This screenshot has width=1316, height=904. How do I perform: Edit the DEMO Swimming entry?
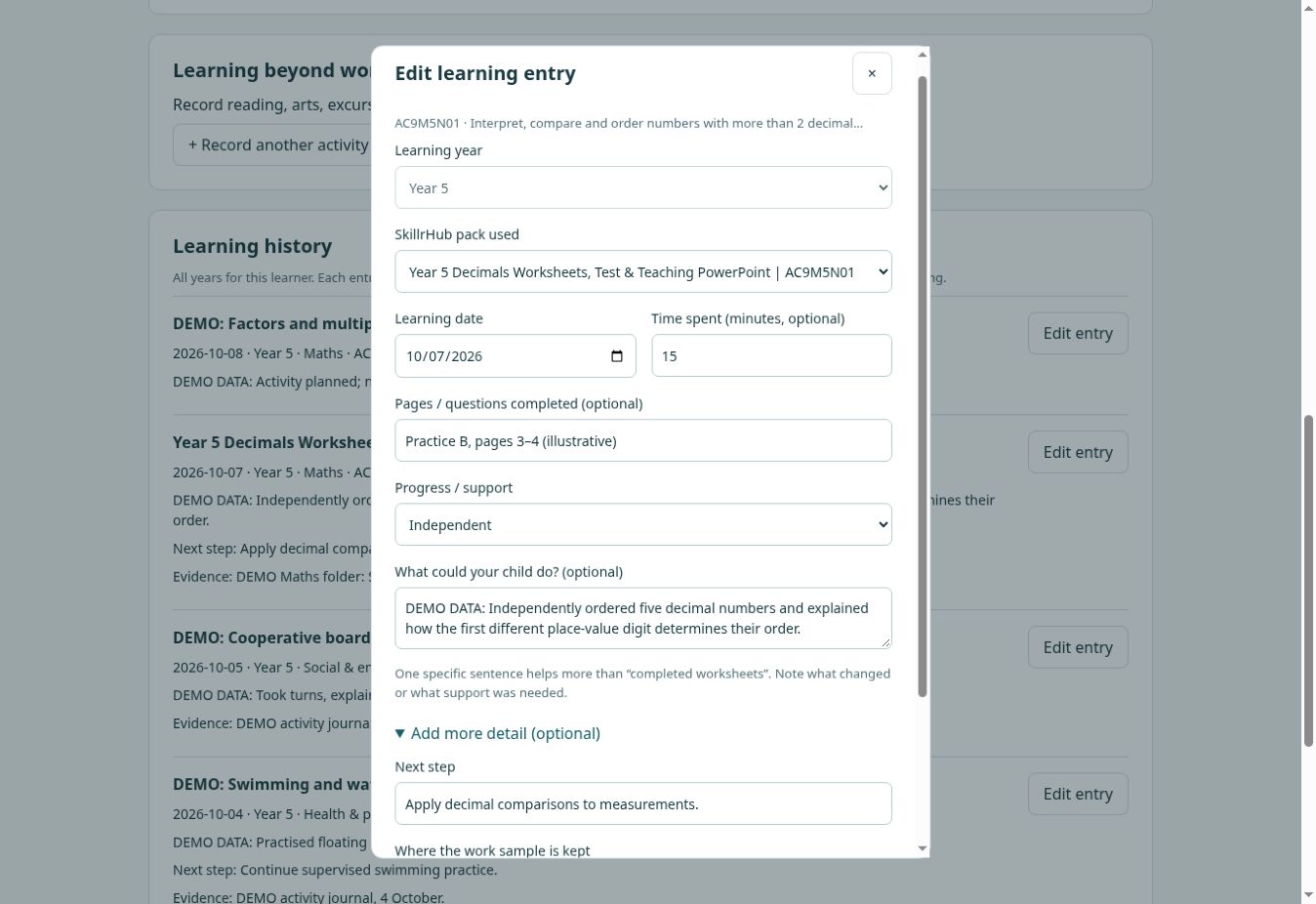coord(1078,794)
